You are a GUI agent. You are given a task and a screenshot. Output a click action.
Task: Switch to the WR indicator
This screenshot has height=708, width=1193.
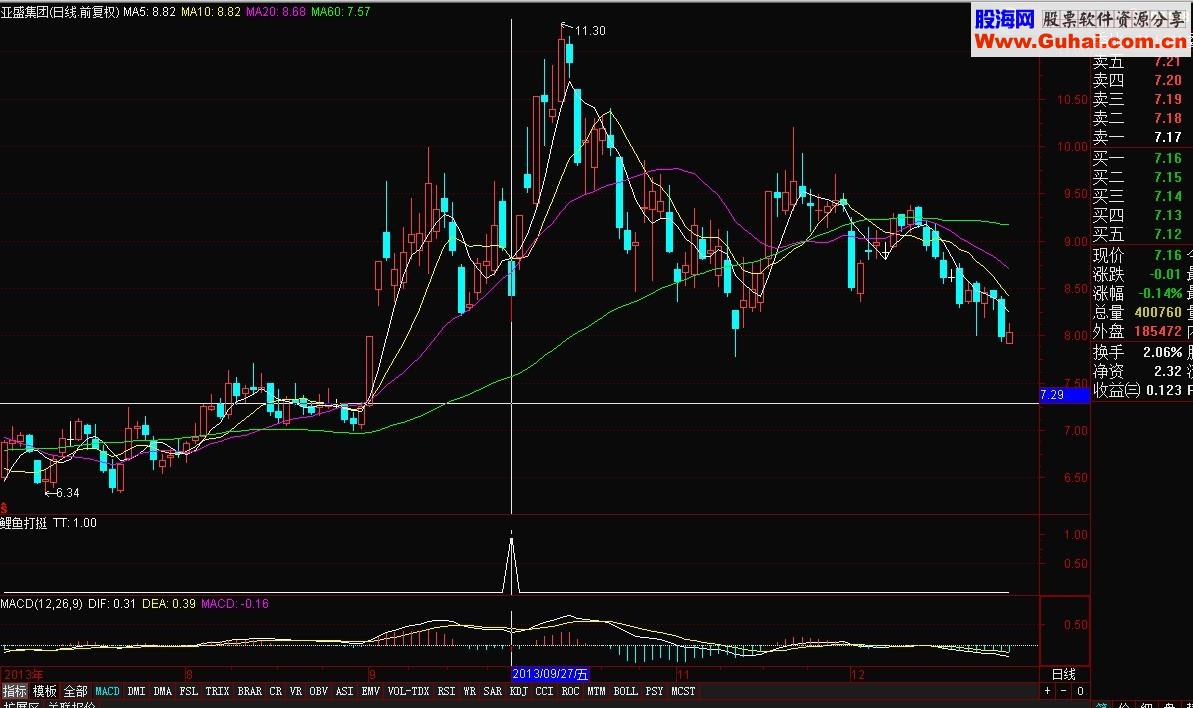(469, 691)
